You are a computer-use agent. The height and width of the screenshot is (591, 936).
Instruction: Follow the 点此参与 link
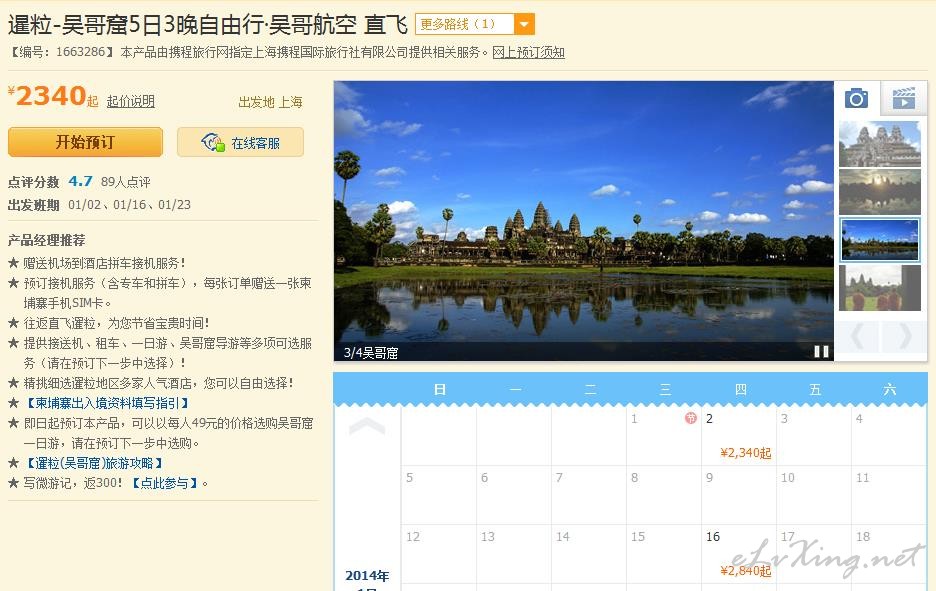point(165,483)
